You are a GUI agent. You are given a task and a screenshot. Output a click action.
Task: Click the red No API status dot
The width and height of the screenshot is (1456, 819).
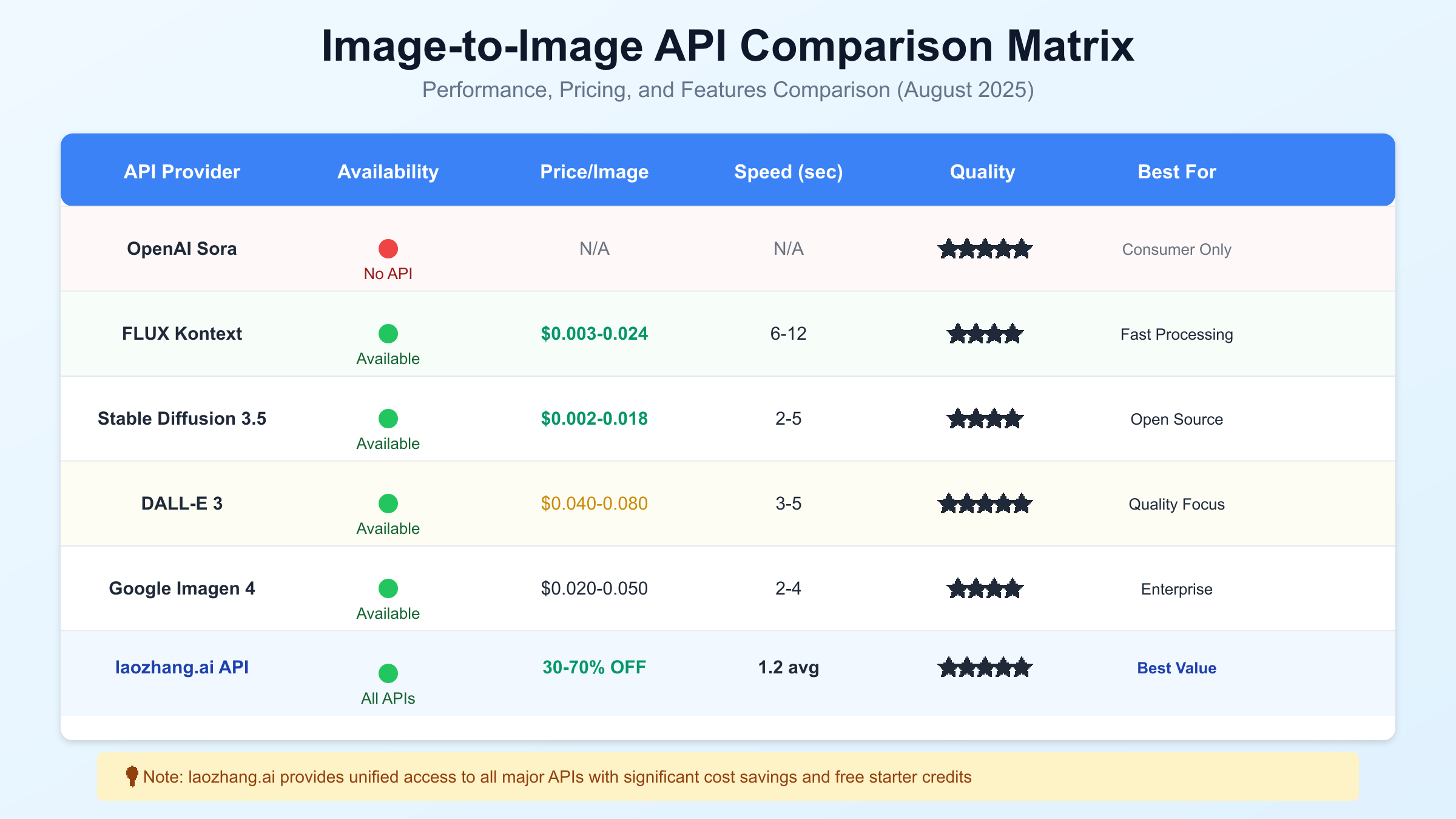(x=388, y=249)
